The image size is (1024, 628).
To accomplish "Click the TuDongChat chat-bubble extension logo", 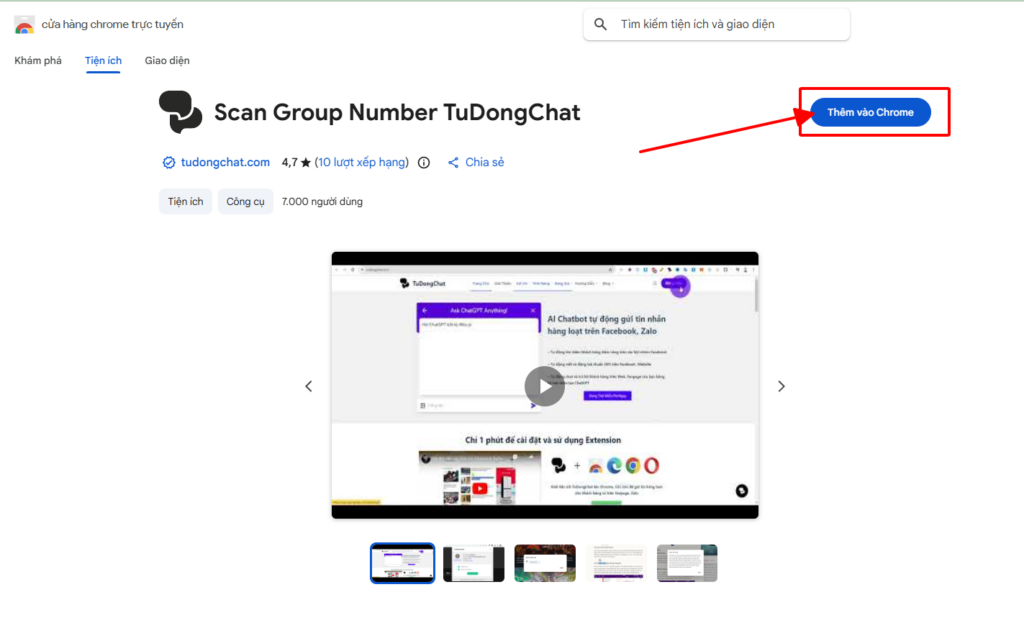I will 180,112.
